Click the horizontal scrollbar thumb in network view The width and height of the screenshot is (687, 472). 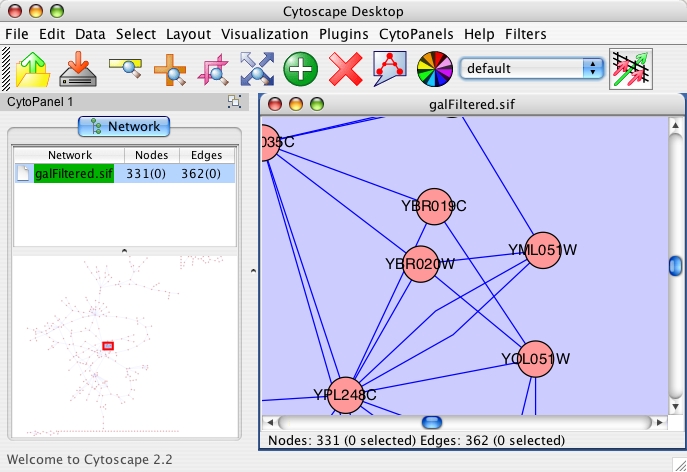431,423
